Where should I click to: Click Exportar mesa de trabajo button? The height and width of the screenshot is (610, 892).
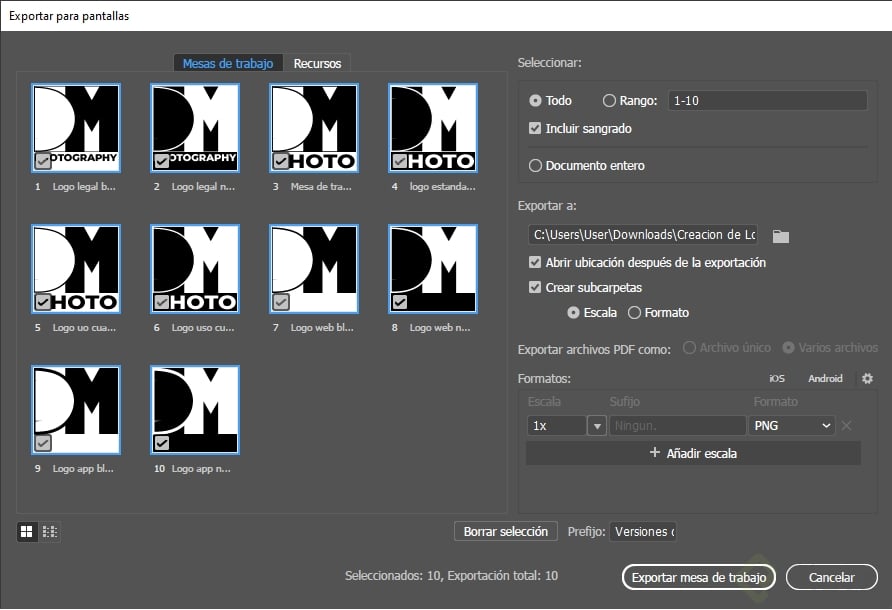(699, 578)
